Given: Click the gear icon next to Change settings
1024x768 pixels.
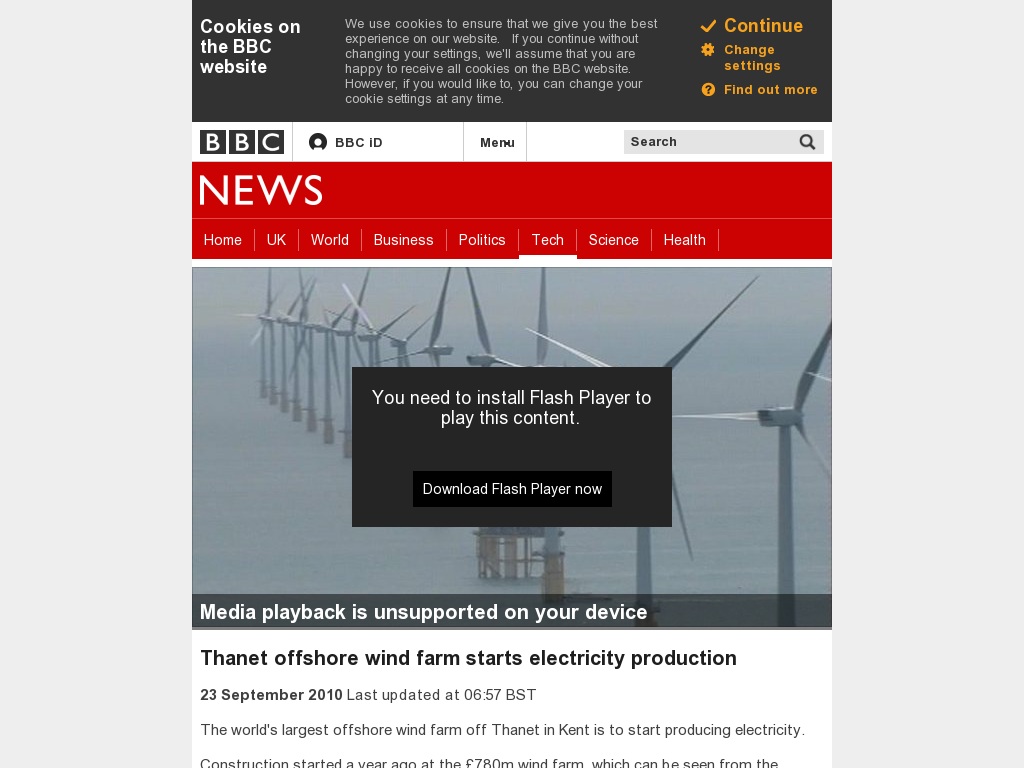Looking at the screenshot, I should (708, 50).
